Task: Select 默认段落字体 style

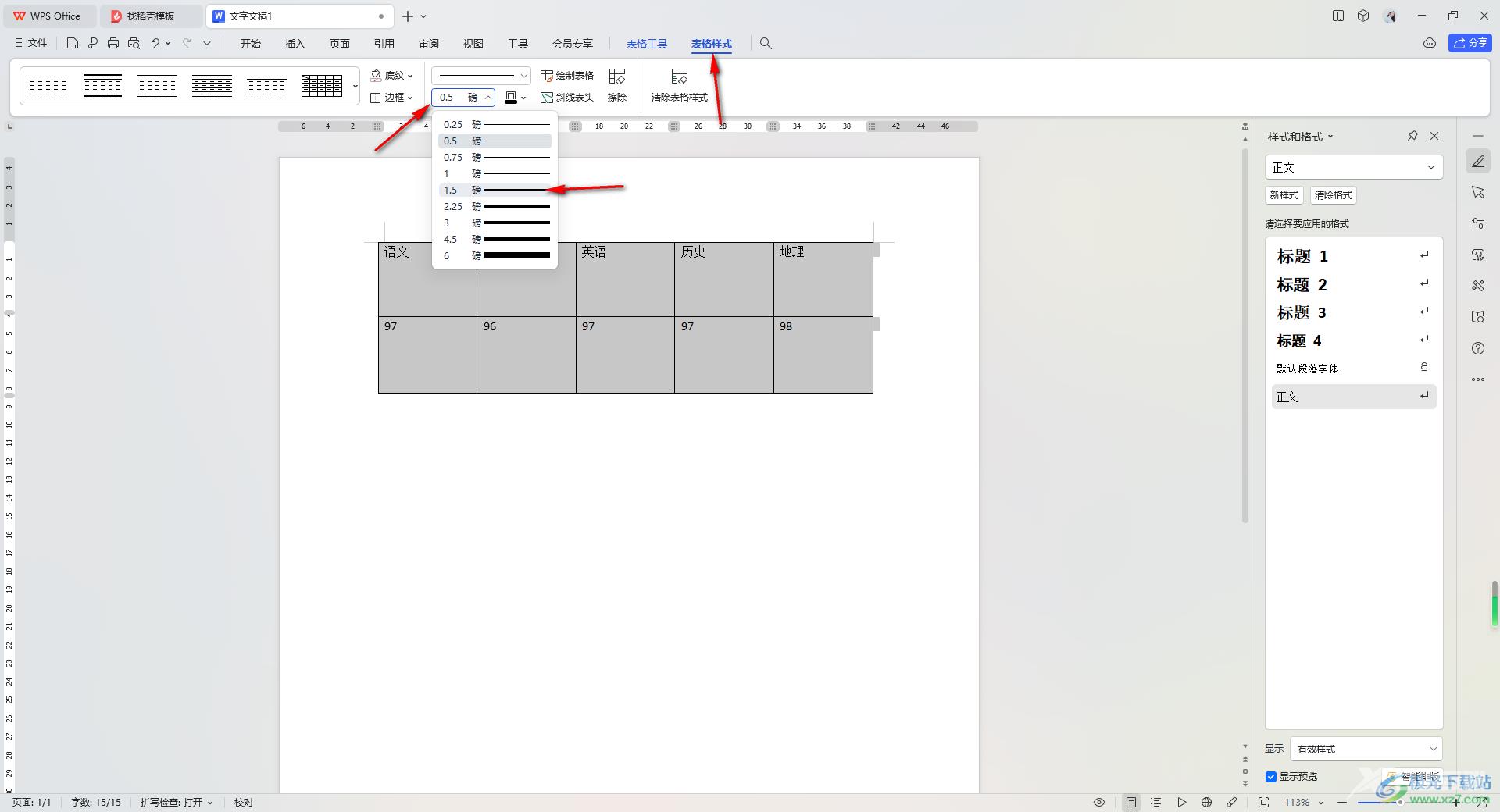Action: click(x=1354, y=369)
